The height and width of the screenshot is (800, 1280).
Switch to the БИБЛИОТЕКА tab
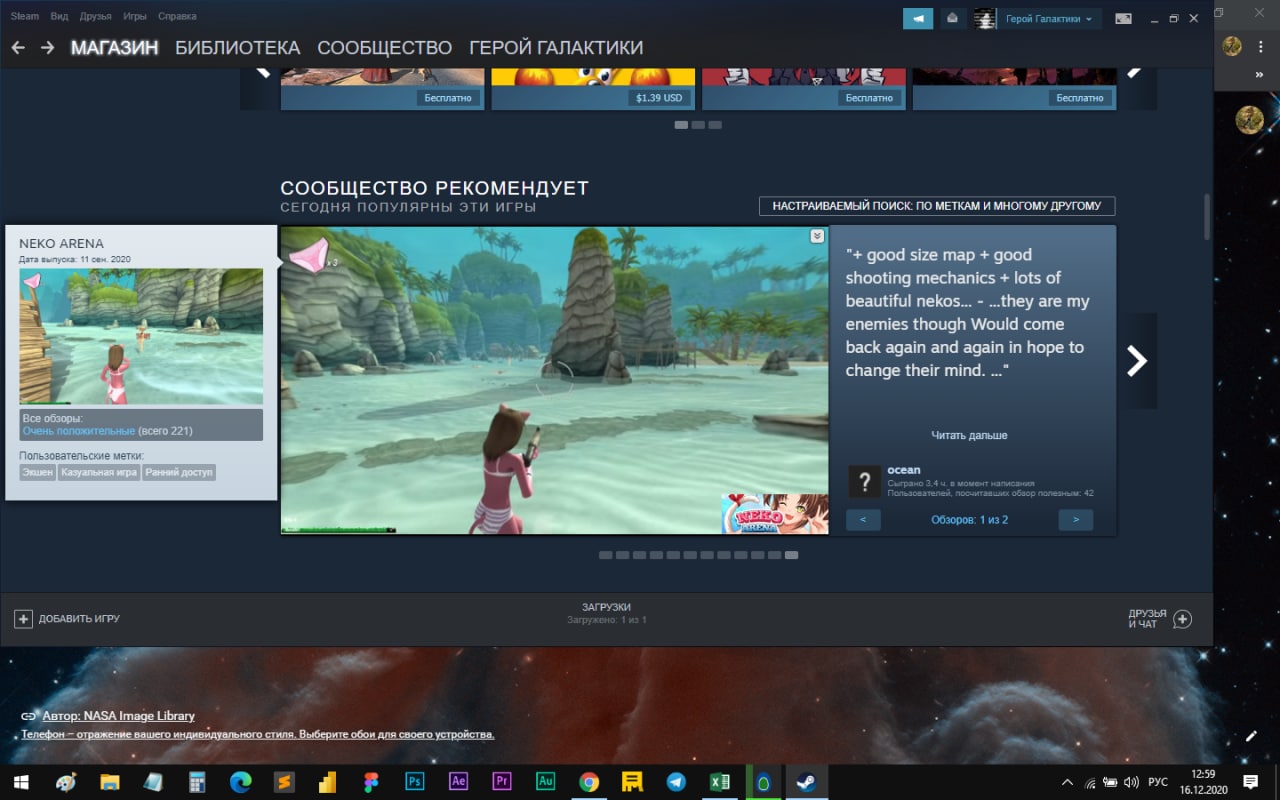237,48
